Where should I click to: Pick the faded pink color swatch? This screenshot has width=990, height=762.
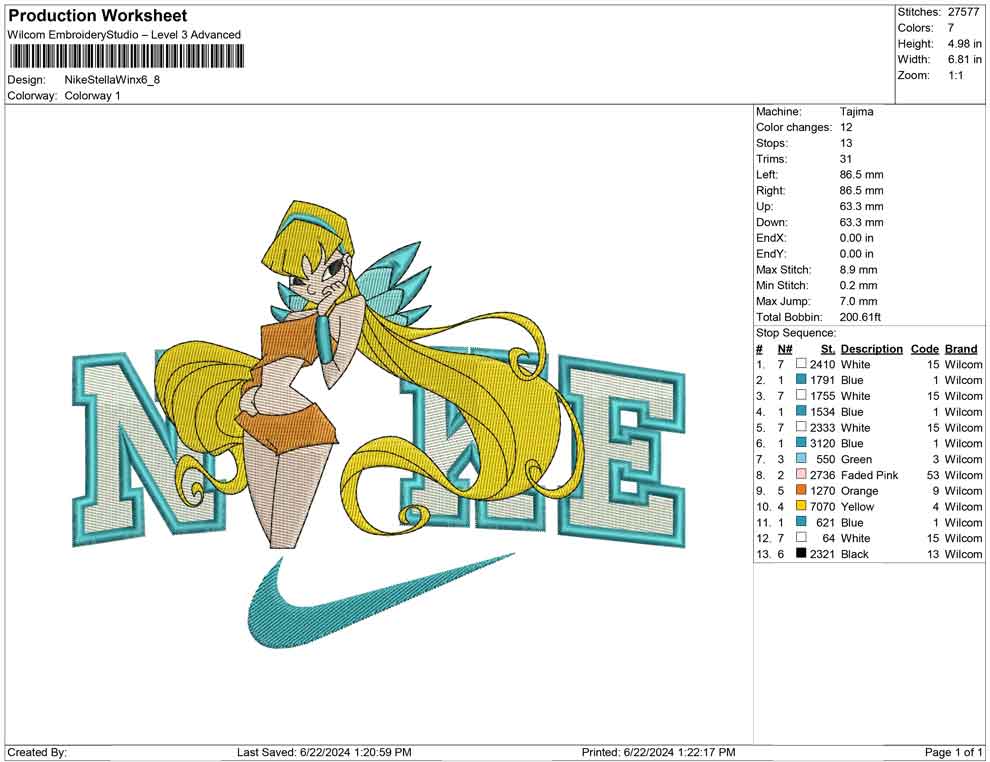pos(801,475)
